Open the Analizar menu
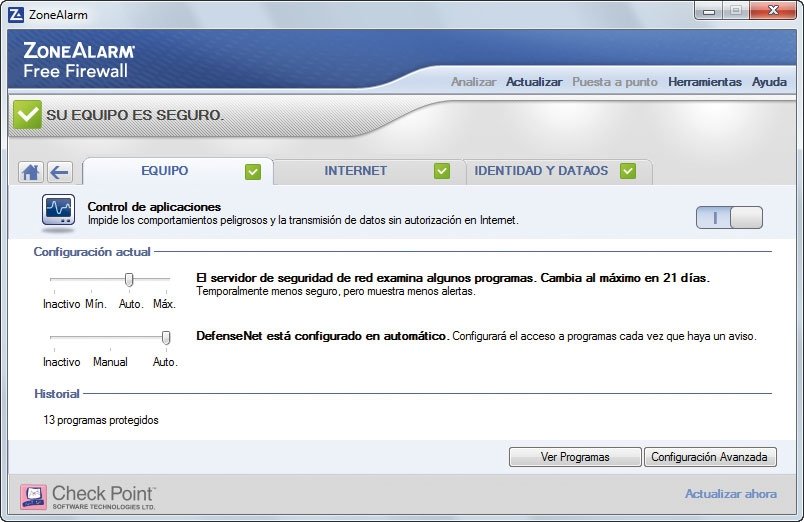 473,82
